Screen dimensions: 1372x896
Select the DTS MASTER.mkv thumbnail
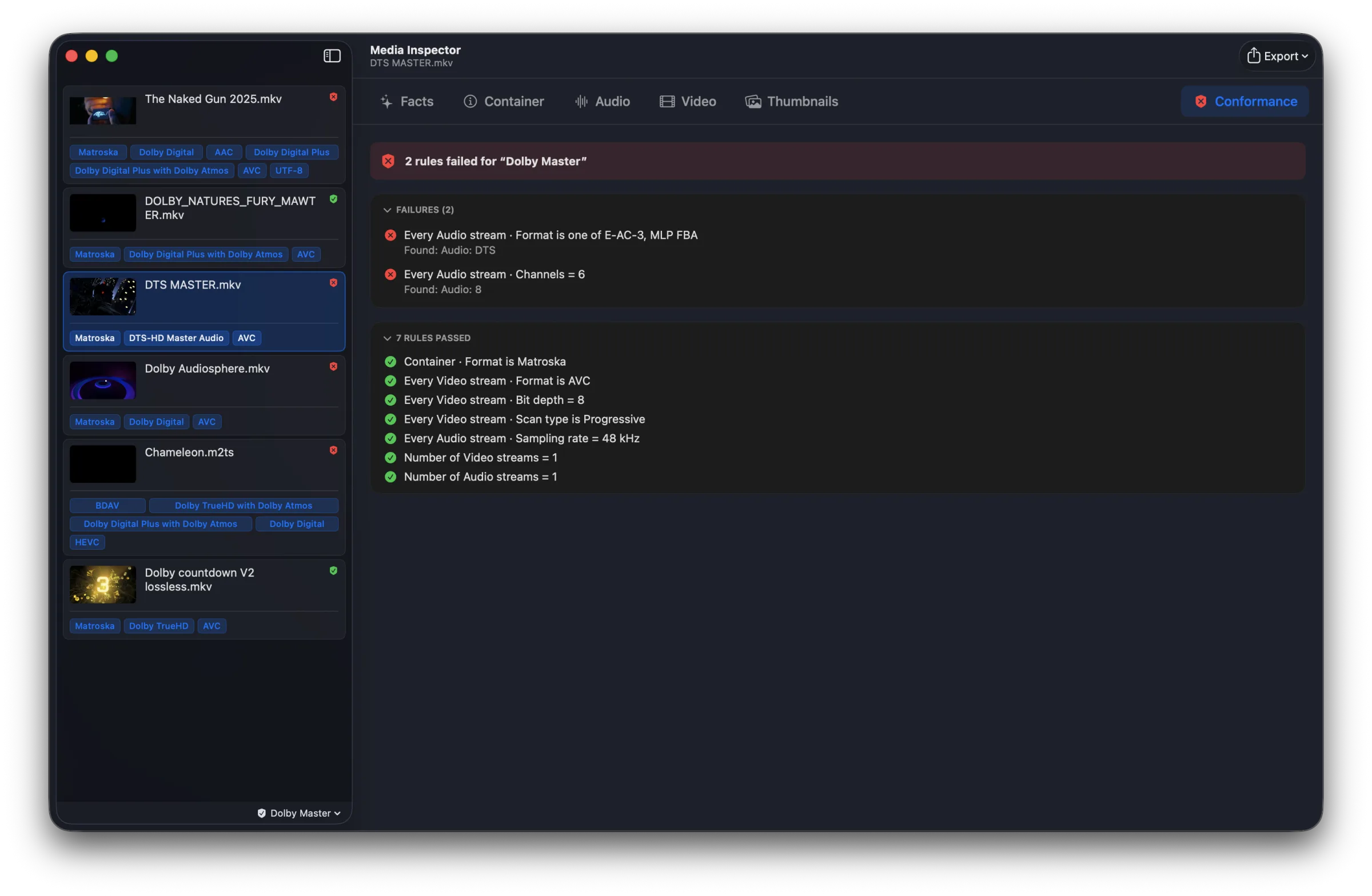[x=102, y=296]
